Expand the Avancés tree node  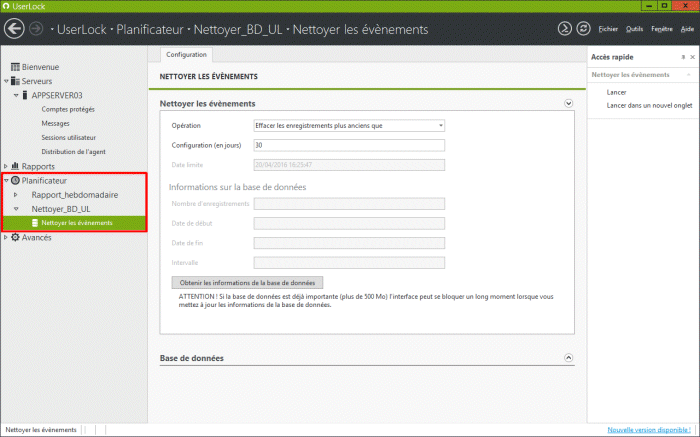pyautogui.click(x=6, y=237)
